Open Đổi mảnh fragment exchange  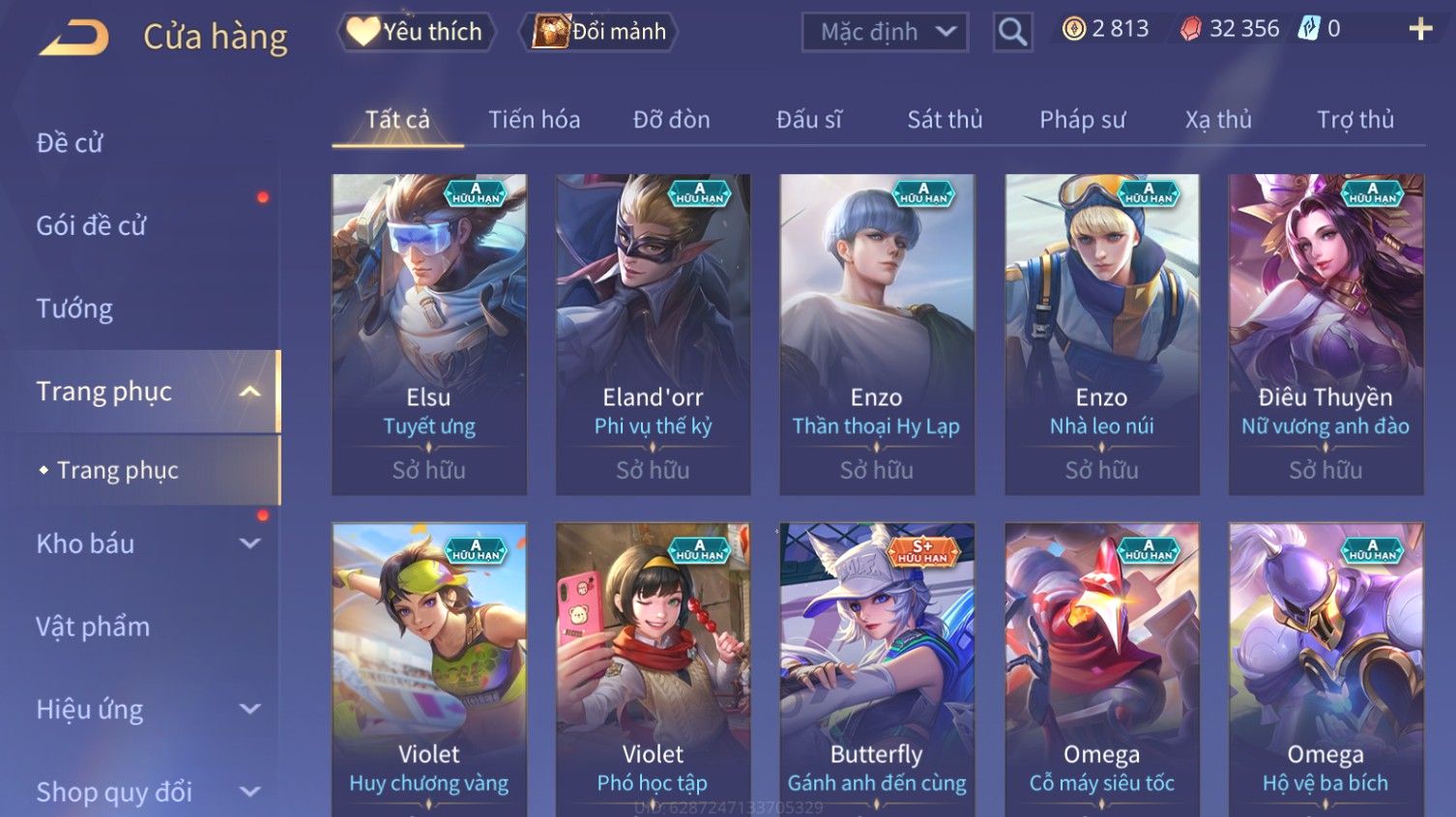(x=598, y=32)
